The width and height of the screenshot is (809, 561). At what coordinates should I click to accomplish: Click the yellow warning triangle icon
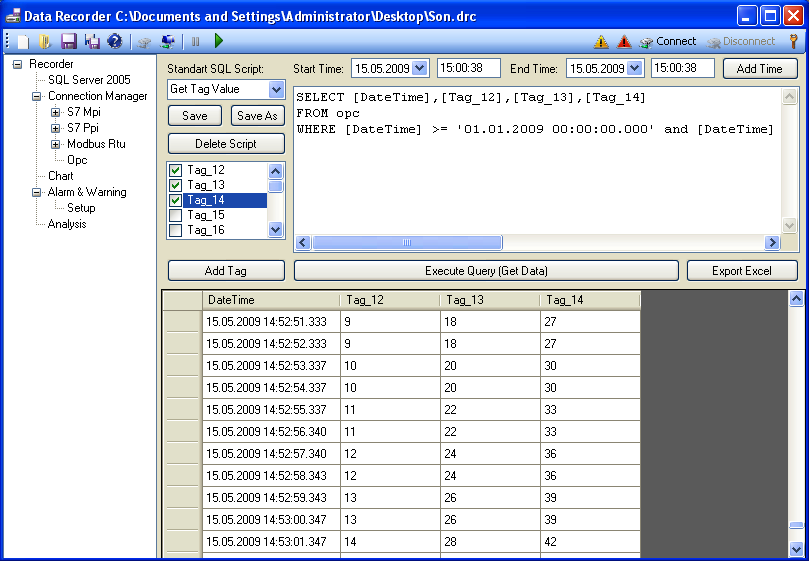click(601, 42)
